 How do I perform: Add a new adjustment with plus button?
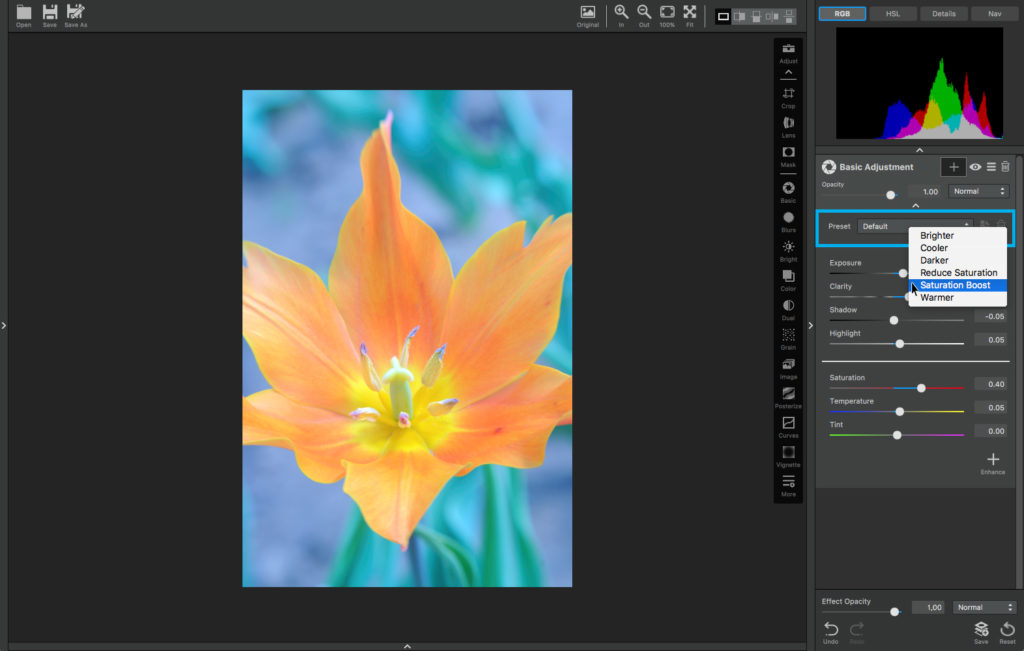(953, 167)
